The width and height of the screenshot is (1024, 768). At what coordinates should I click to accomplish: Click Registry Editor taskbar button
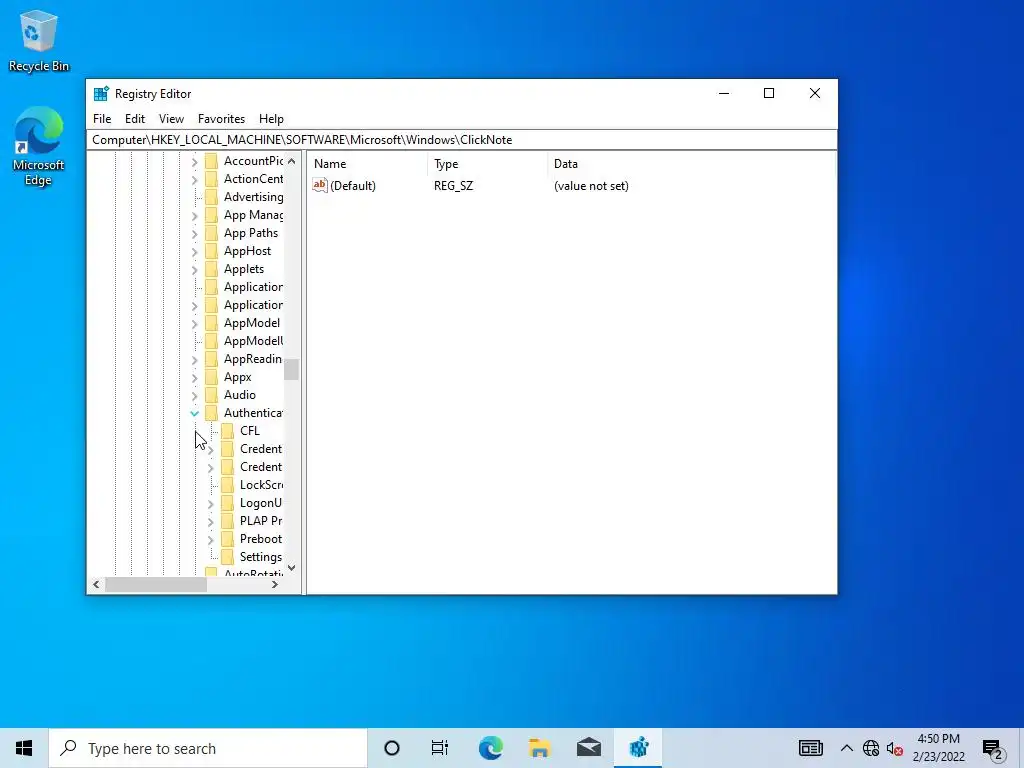click(x=638, y=748)
